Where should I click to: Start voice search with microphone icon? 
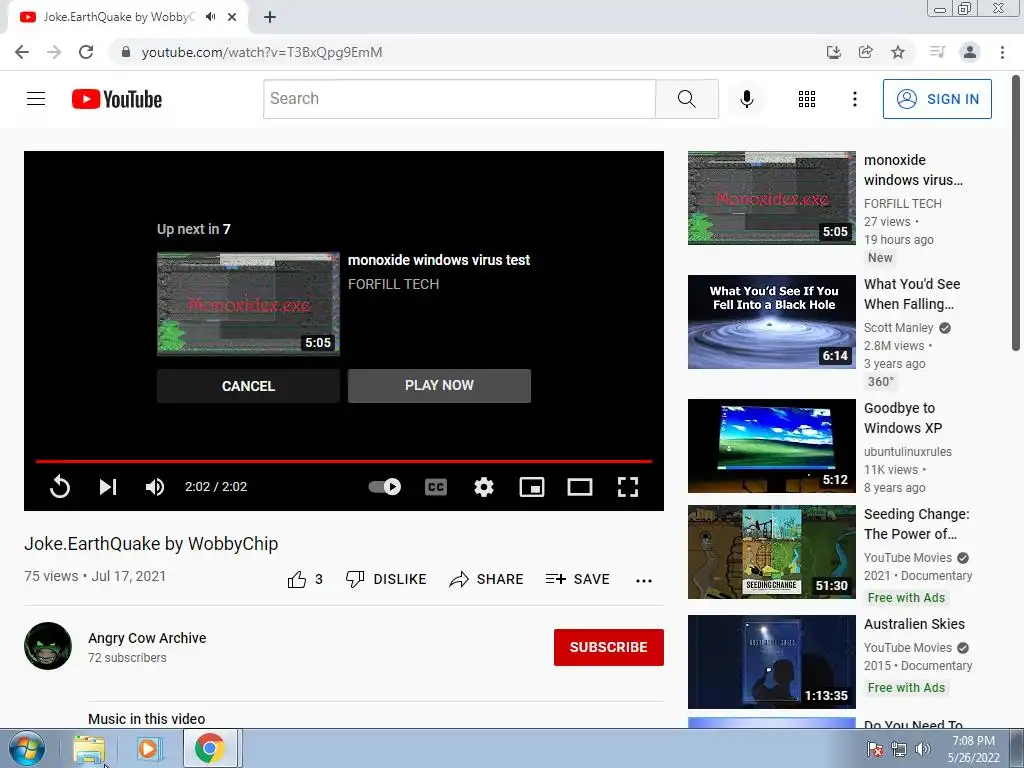[x=746, y=99]
